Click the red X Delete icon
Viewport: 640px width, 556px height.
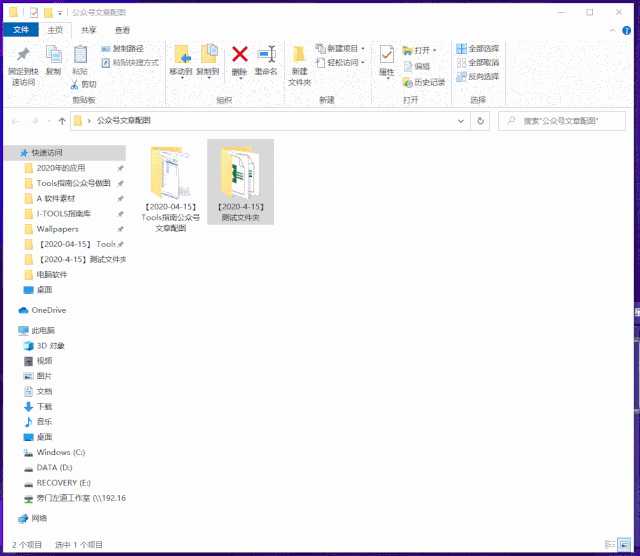click(240, 54)
